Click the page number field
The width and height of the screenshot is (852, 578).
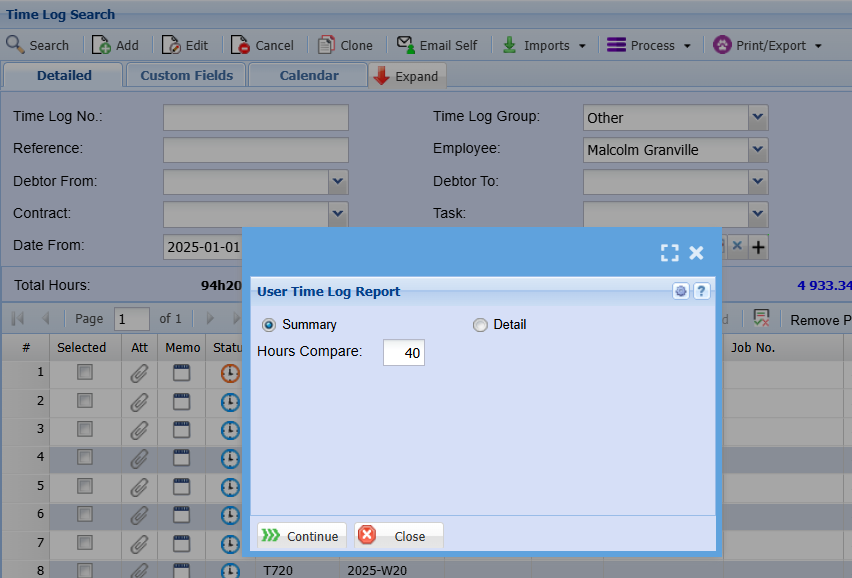point(131,319)
